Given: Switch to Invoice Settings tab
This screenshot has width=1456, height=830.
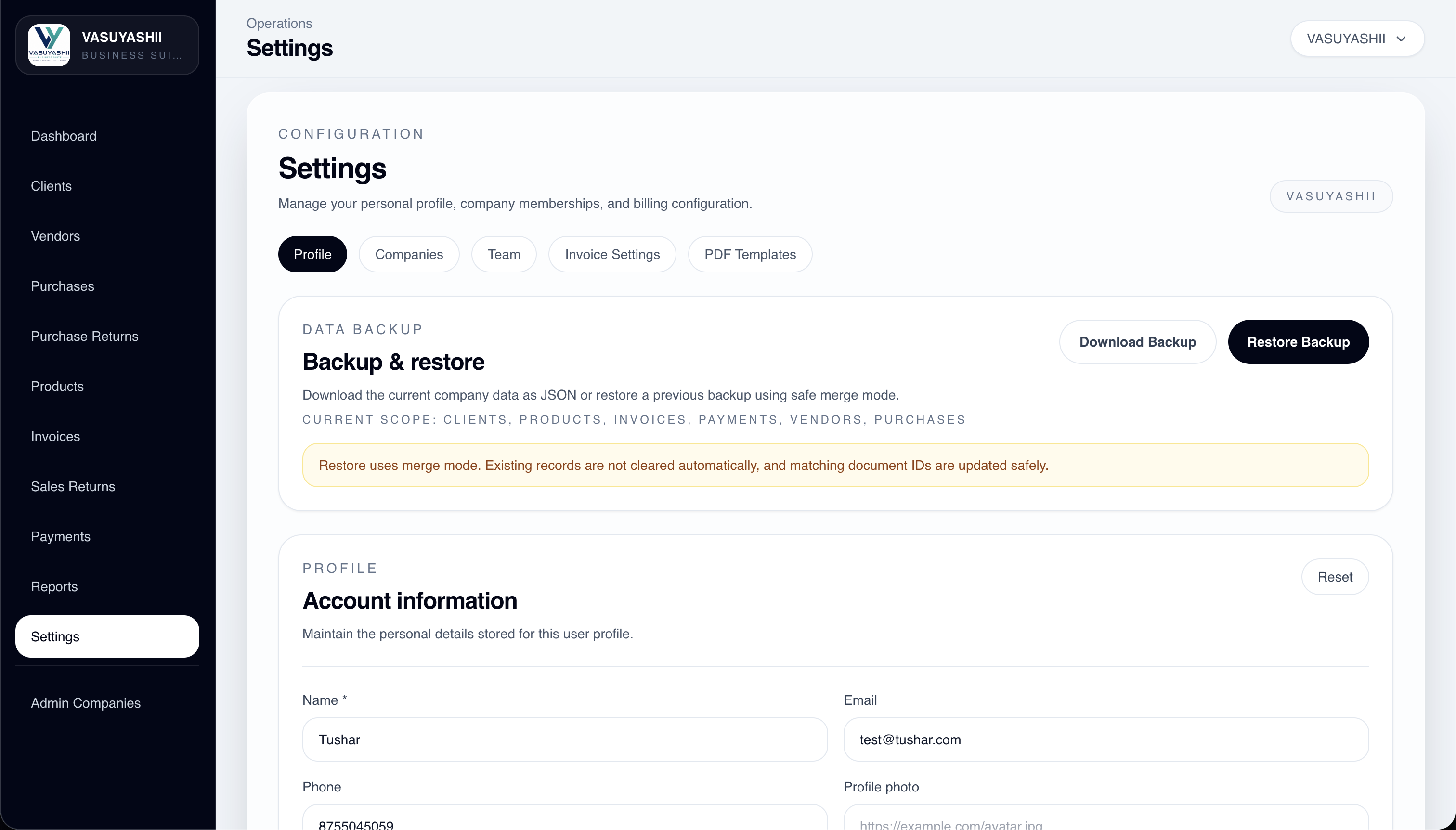Looking at the screenshot, I should pyautogui.click(x=612, y=254).
